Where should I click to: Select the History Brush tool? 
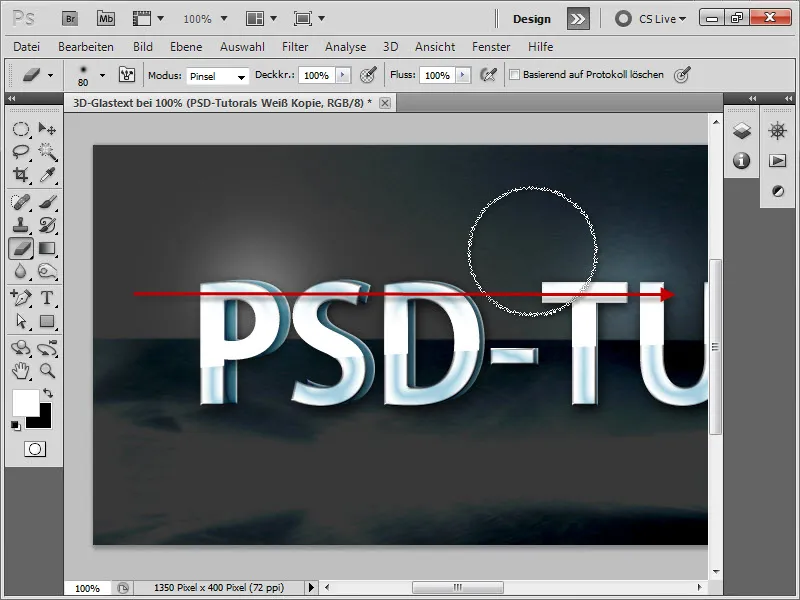[47, 225]
